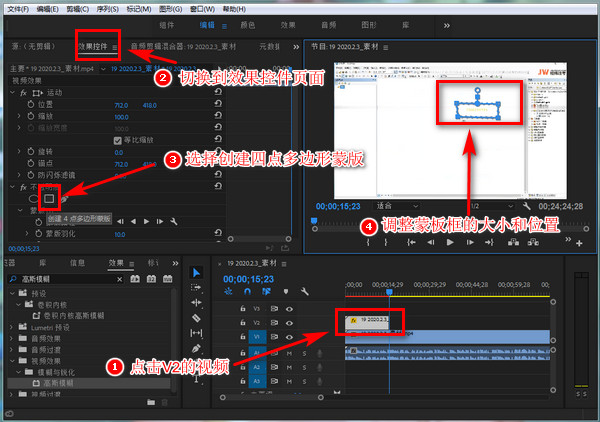The width and height of the screenshot is (600, 422).
Task: Switch to the 颜色 workspace tab
Action: (248, 25)
